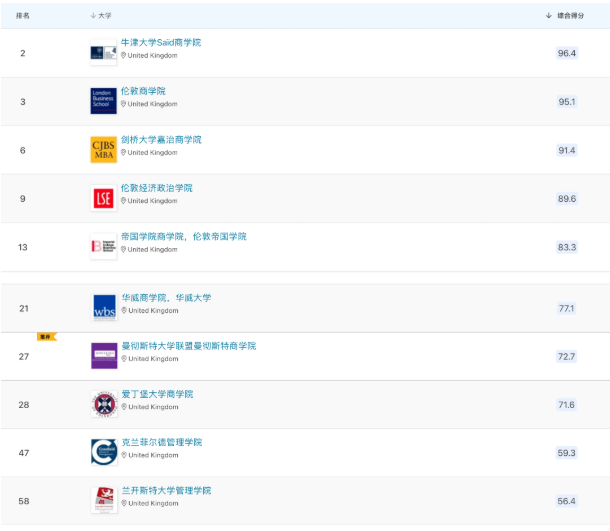This screenshot has height=531, width=610.
Task: Open 牛津大学Said商学院 link
Action: (161, 42)
